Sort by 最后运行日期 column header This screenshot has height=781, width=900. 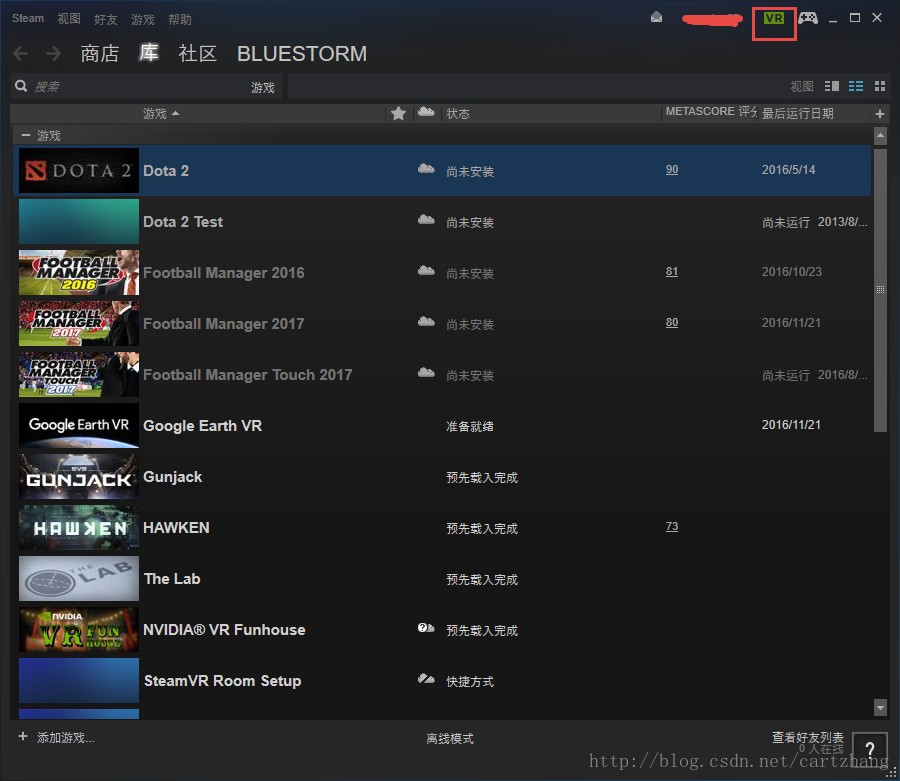point(797,114)
